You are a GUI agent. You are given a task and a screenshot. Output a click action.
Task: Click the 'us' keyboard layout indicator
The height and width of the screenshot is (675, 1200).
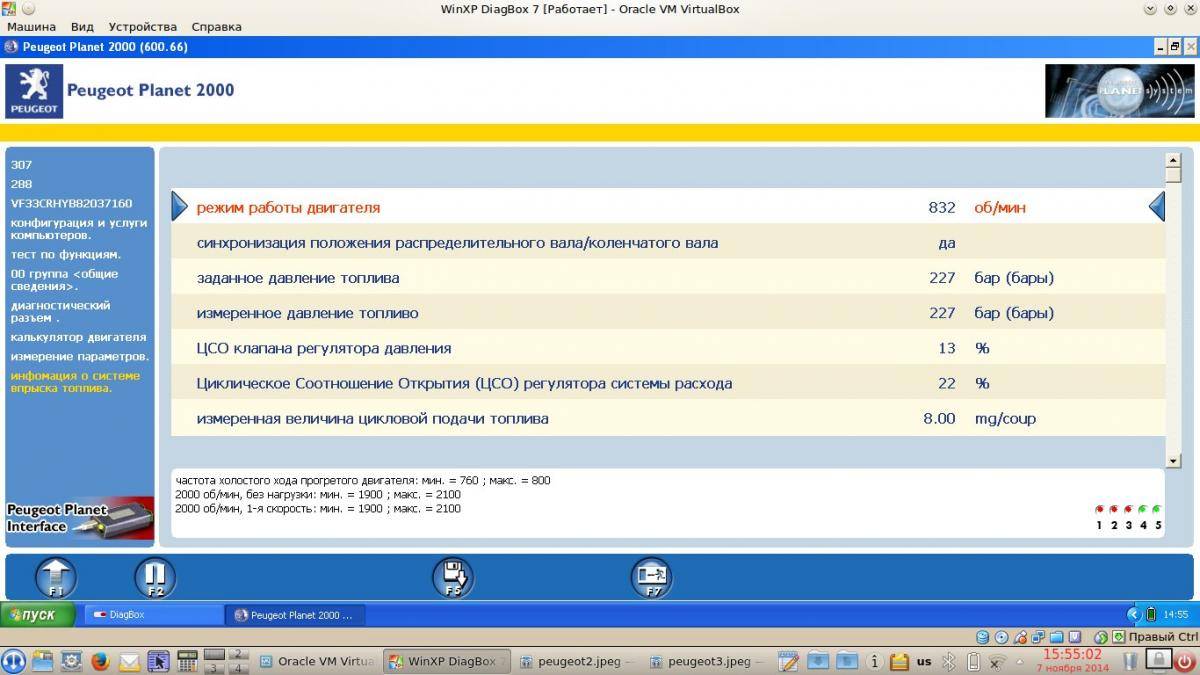(924, 661)
